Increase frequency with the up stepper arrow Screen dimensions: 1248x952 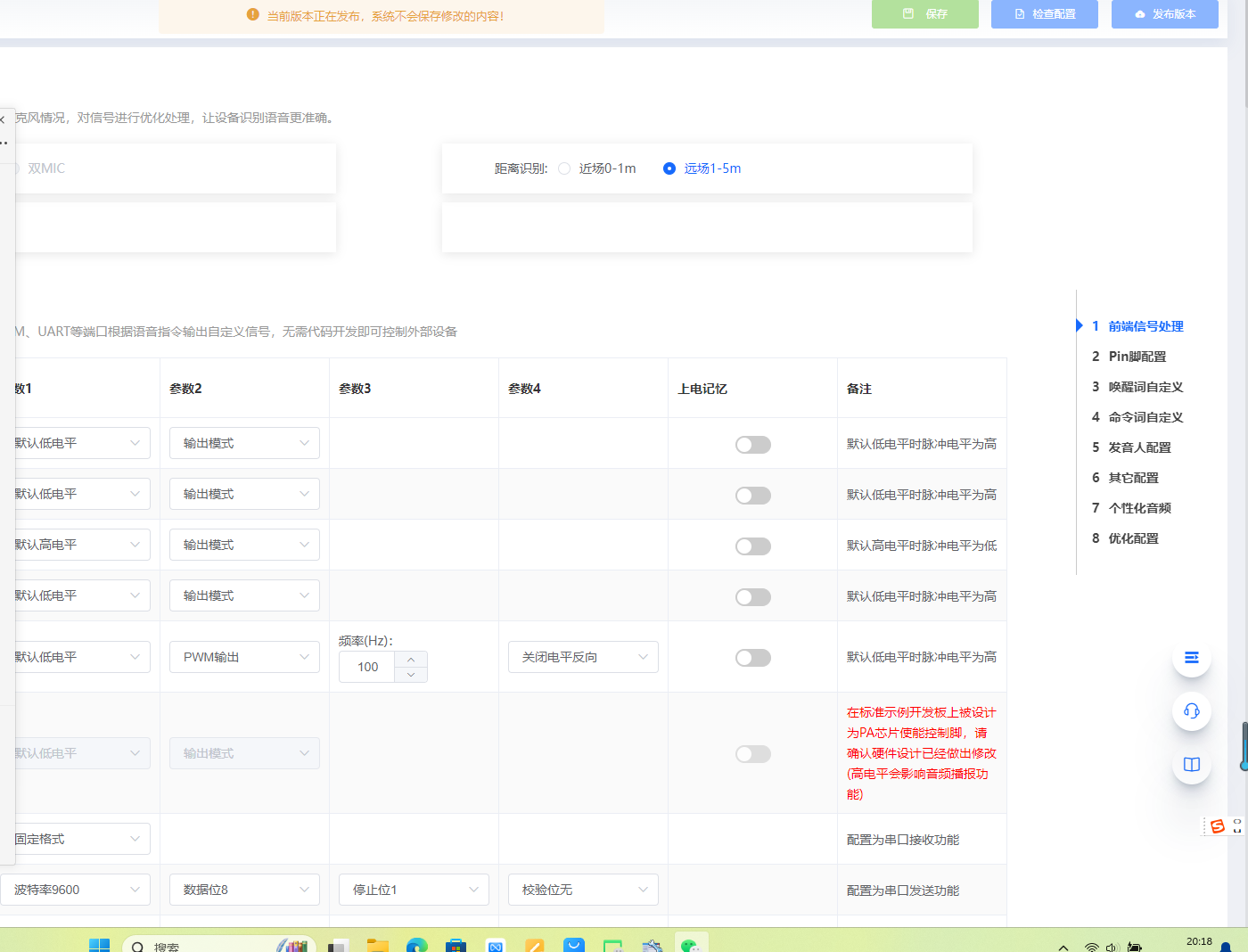[411, 660]
